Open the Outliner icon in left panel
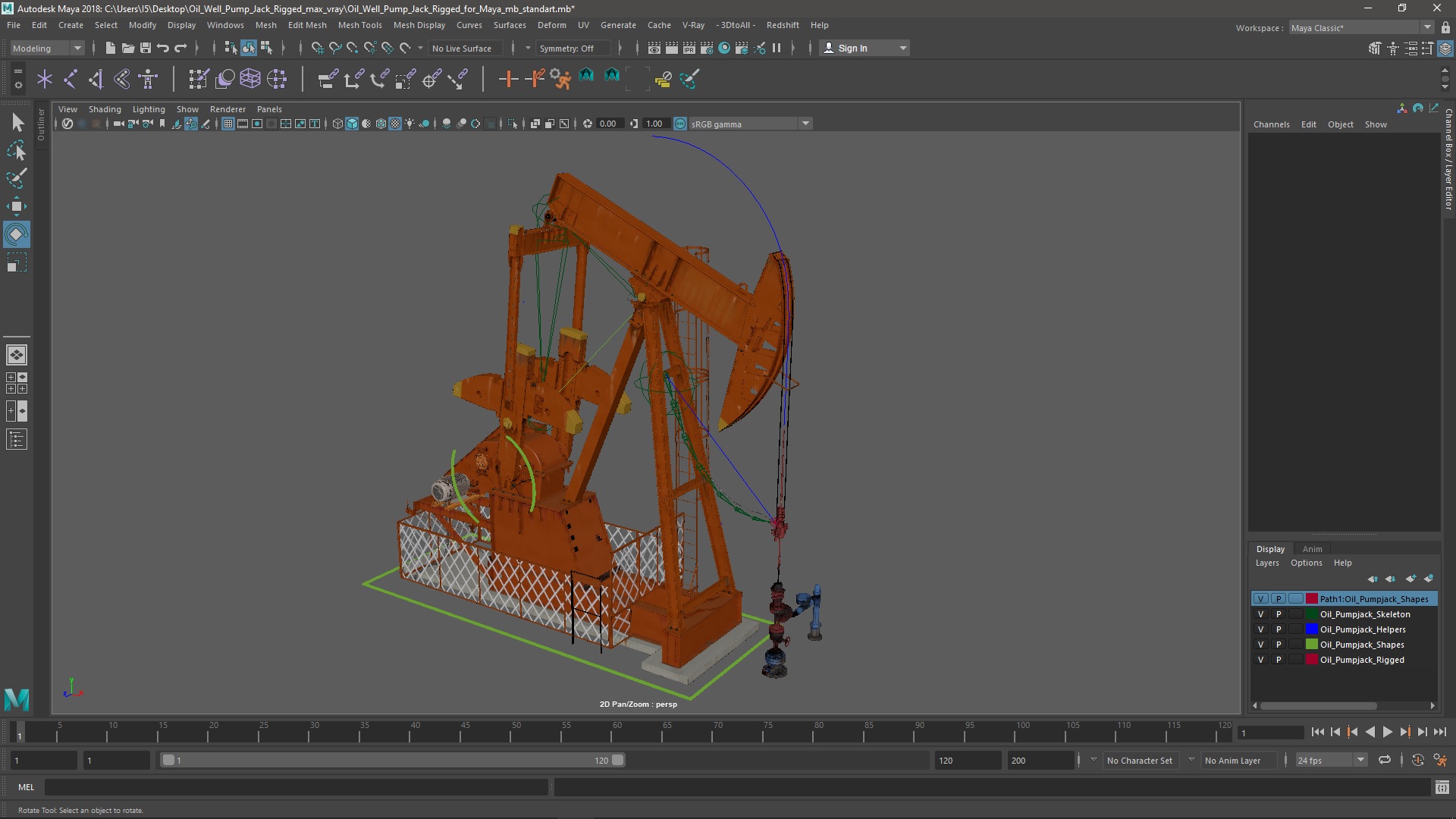The width and height of the screenshot is (1456, 819). click(x=17, y=440)
